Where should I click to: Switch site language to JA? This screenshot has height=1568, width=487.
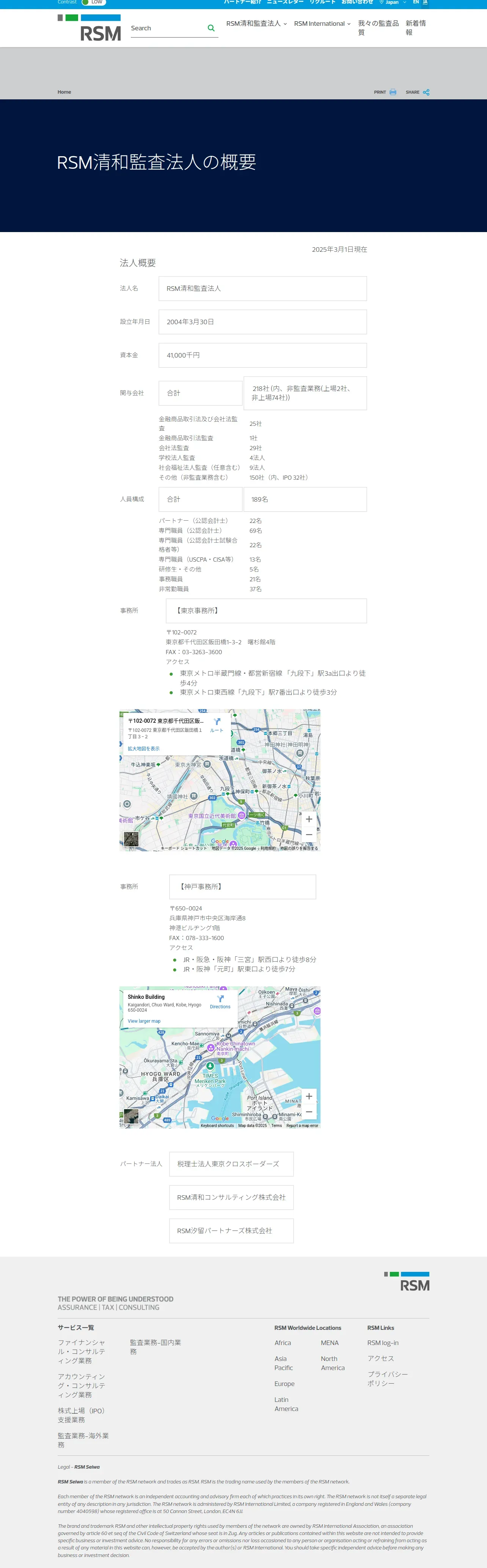425,2
